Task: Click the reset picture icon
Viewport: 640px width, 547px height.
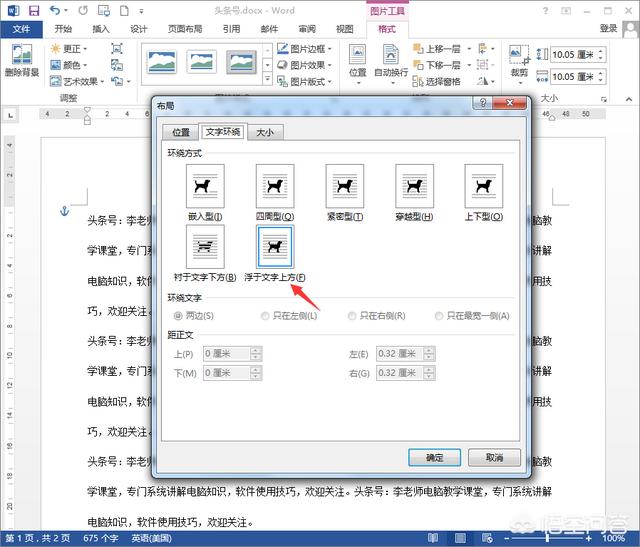Action: click(117, 82)
